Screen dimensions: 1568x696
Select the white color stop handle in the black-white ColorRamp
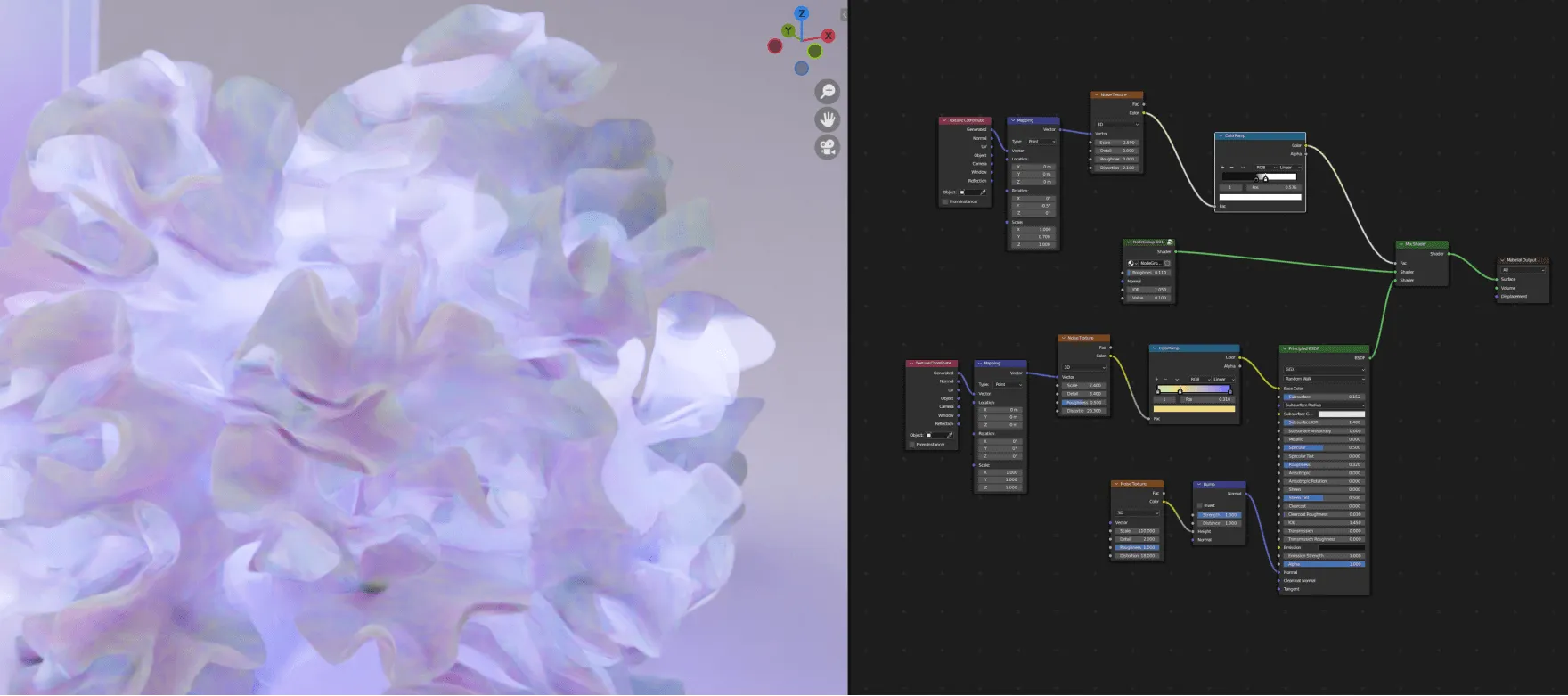[x=1265, y=178]
